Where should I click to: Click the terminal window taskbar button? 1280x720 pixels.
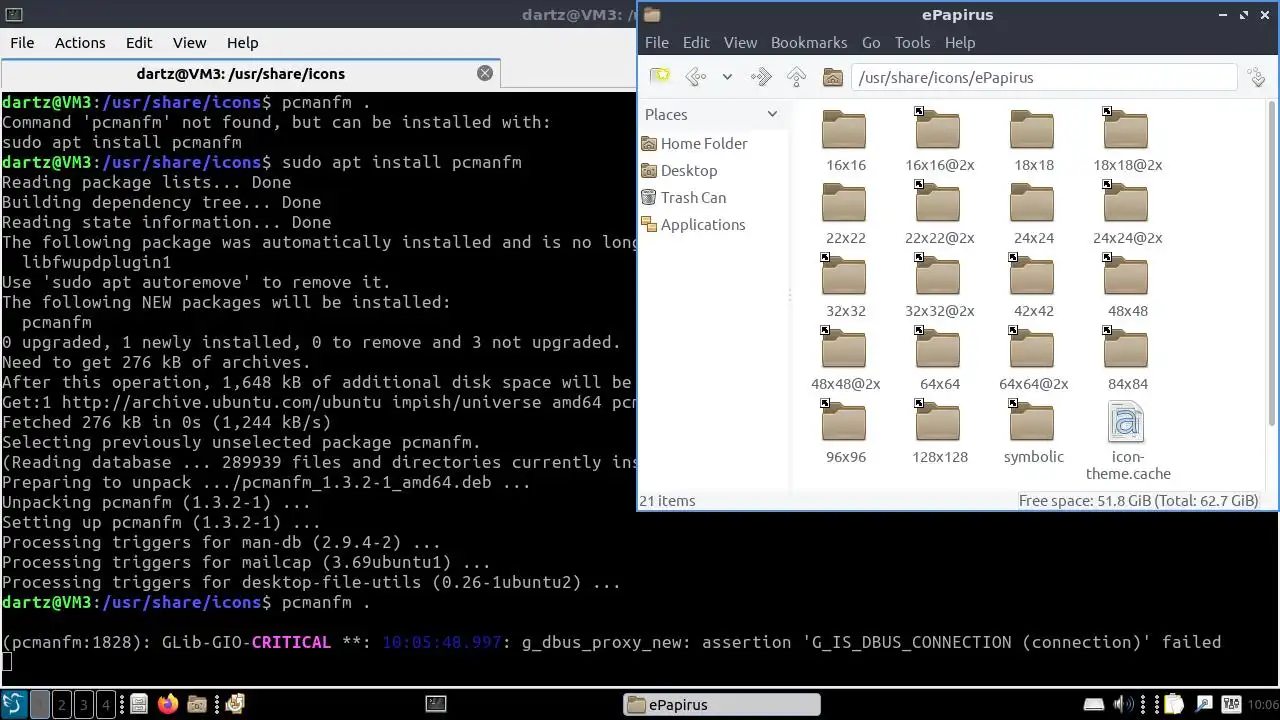tap(436, 704)
